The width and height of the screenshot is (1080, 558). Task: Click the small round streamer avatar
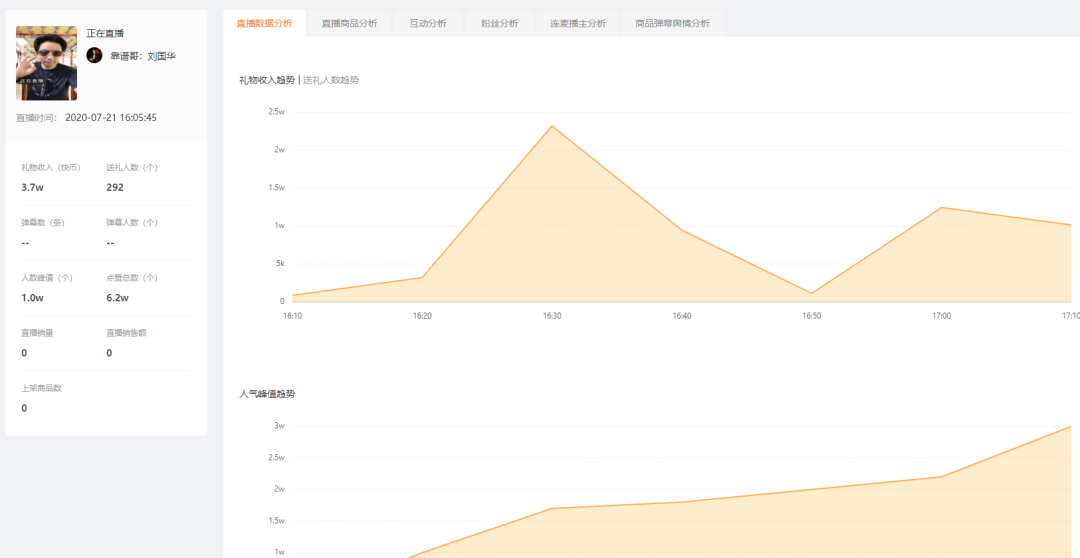pos(94,56)
